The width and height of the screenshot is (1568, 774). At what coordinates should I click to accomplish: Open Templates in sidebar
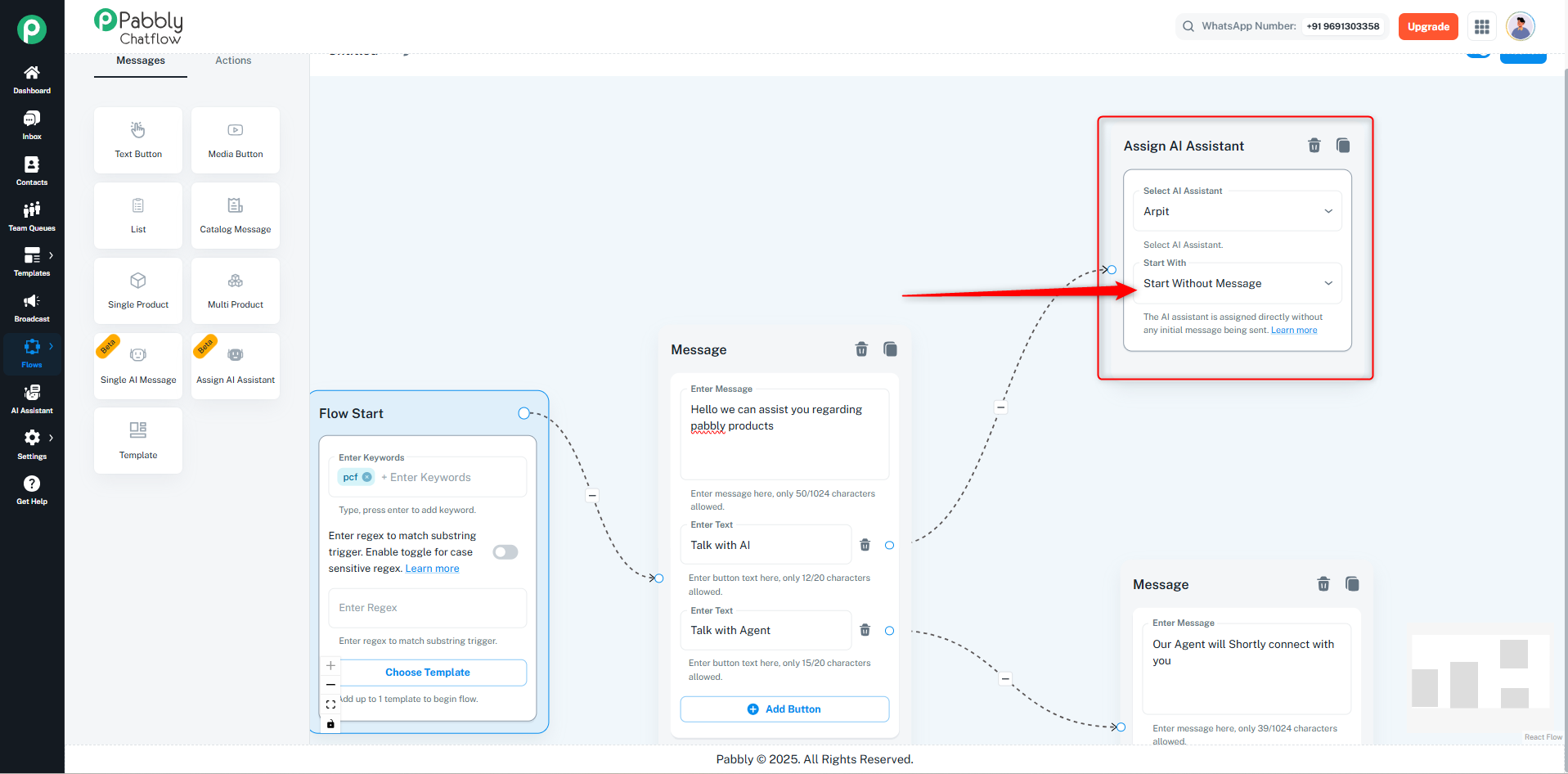[x=32, y=263]
